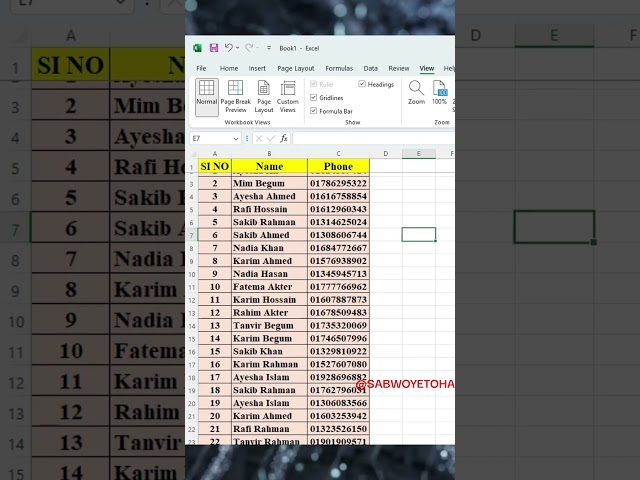Open the Undo history dropdown arrow
640x480 pixels.
(237, 48)
